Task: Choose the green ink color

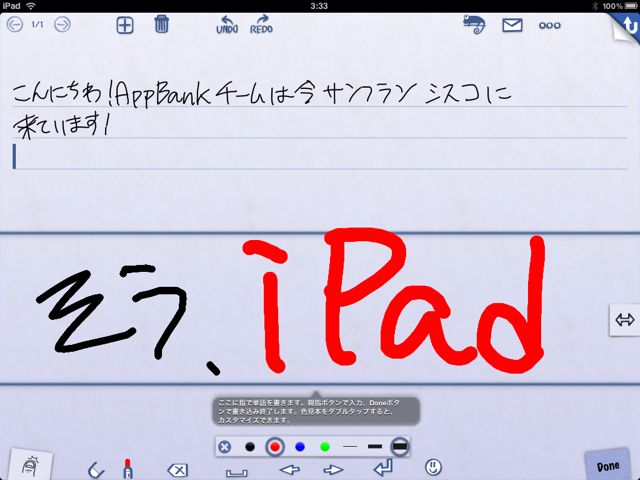Action: 325,447
